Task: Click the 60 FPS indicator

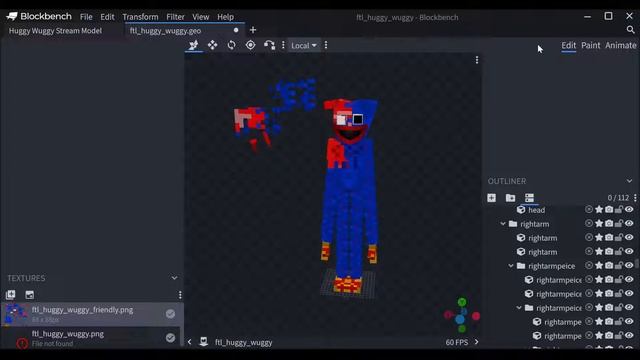Action: [457, 342]
